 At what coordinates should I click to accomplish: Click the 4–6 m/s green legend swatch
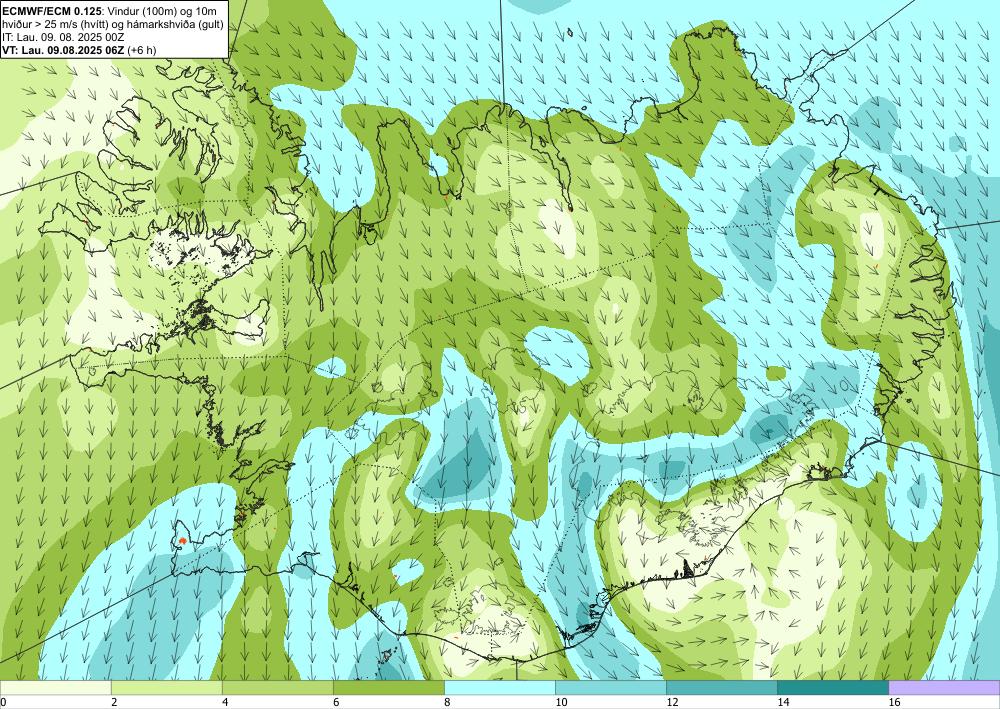pyautogui.click(x=277, y=688)
